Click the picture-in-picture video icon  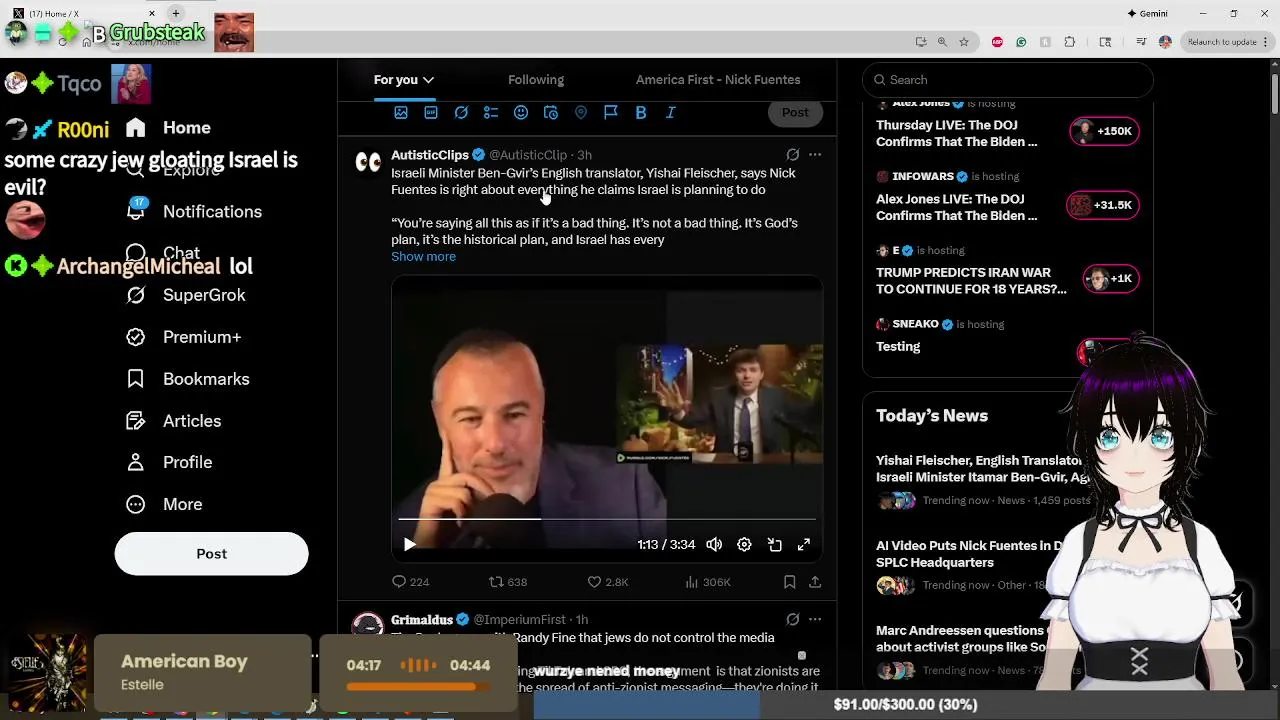coord(774,544)
